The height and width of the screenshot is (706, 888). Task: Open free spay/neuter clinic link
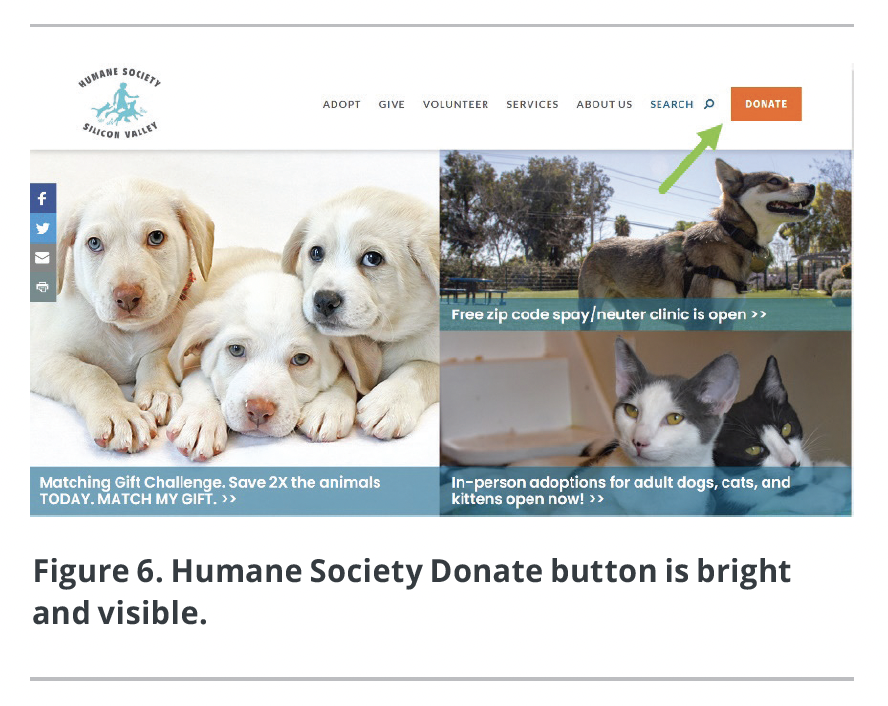click(609, 314)
